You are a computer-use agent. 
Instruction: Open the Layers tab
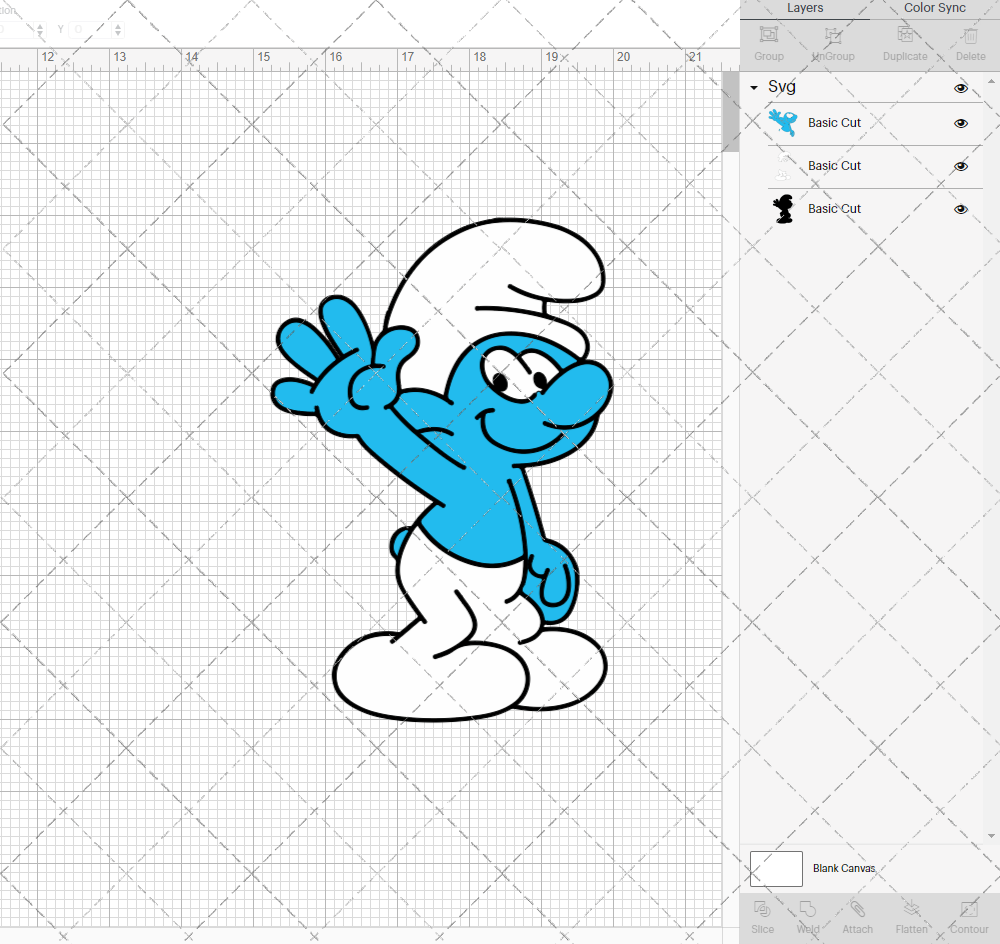pyautogui.click(x=804, y=8)
